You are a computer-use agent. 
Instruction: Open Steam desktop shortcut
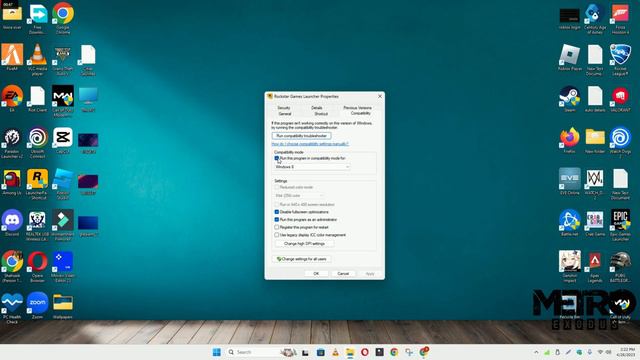click(569, 98)
